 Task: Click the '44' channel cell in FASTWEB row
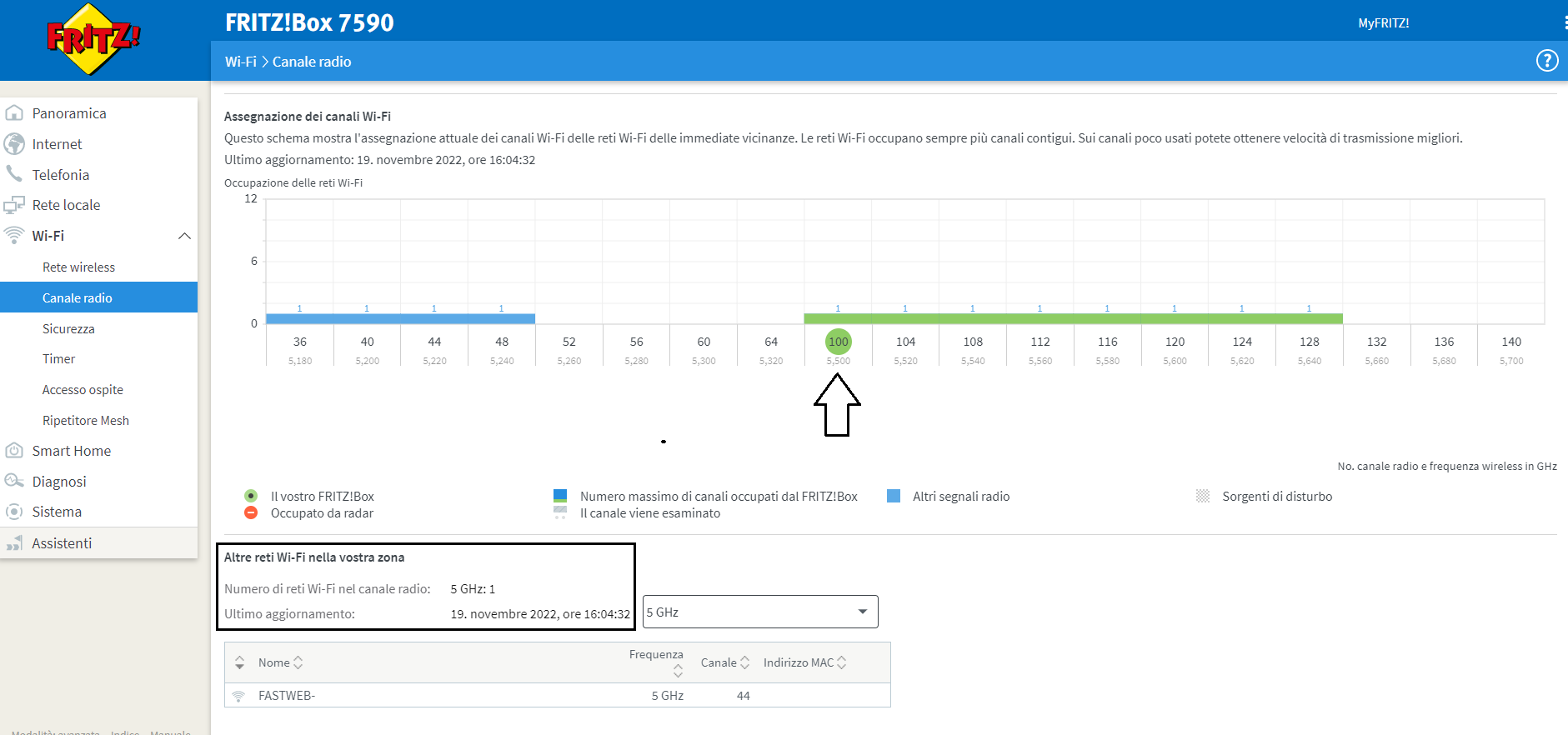744,696
